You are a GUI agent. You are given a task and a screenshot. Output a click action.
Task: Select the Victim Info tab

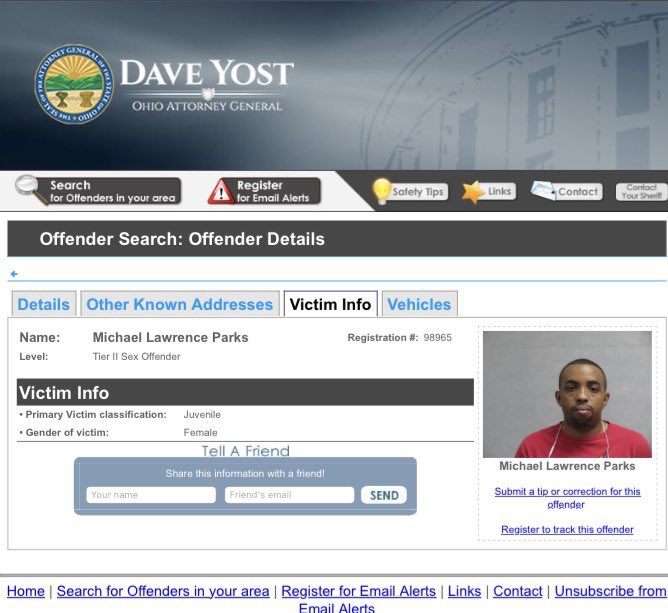[x=331, y=304]
